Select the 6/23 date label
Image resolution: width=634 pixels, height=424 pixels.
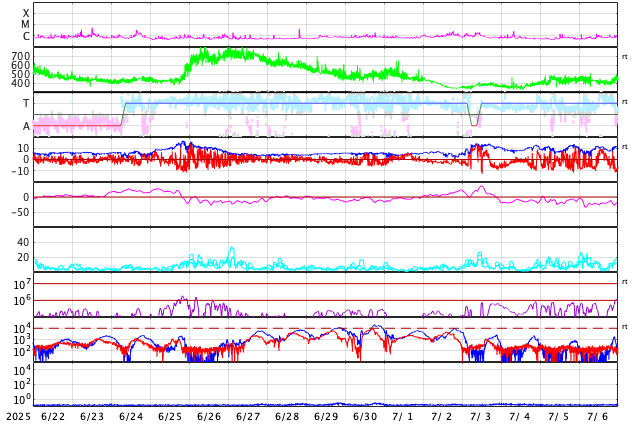tap(92, 416)
